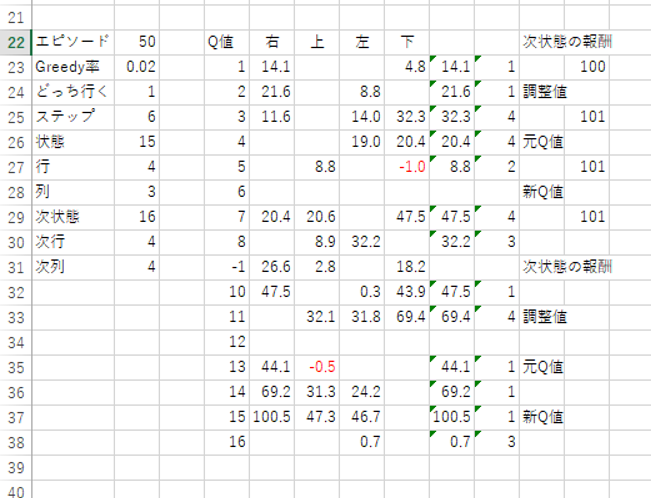This screenshot has height=498, width=651.
Task: Select the 列 value 3 cell
Action: tap(137, 192)
